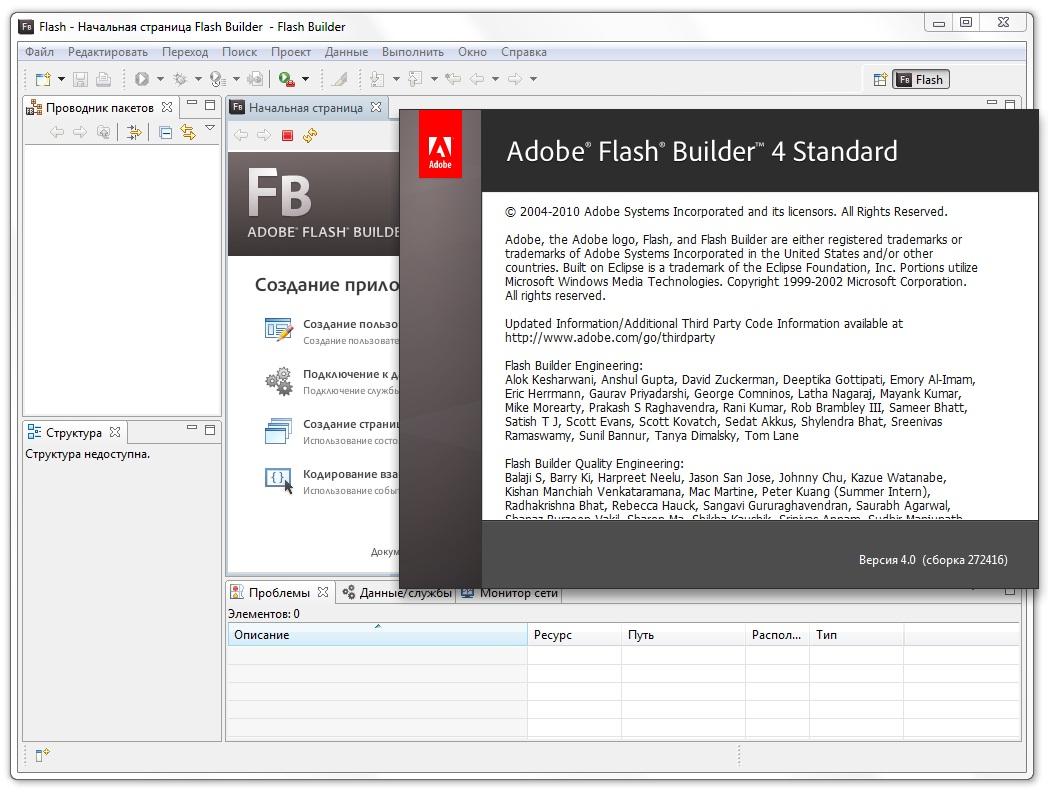
Task: Expand the External Tools dropdown arrow
Action: 306,79
